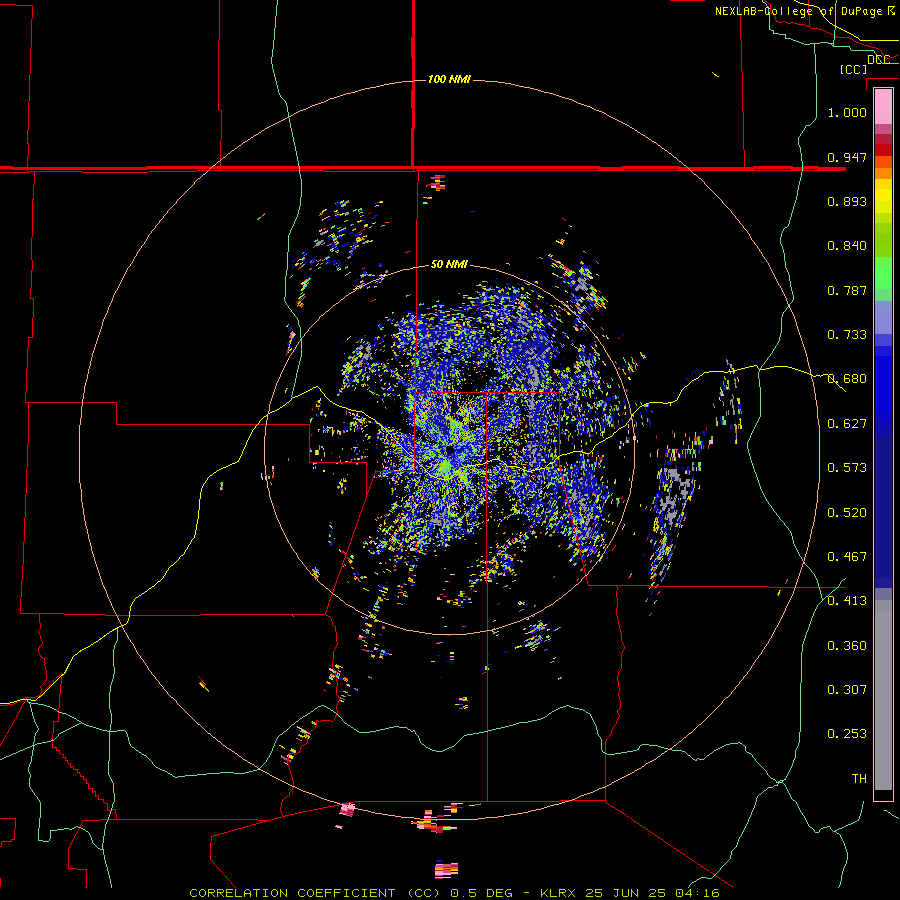Select the 0.413 legend value
900x900 pixels.
(x=847, y=601)
